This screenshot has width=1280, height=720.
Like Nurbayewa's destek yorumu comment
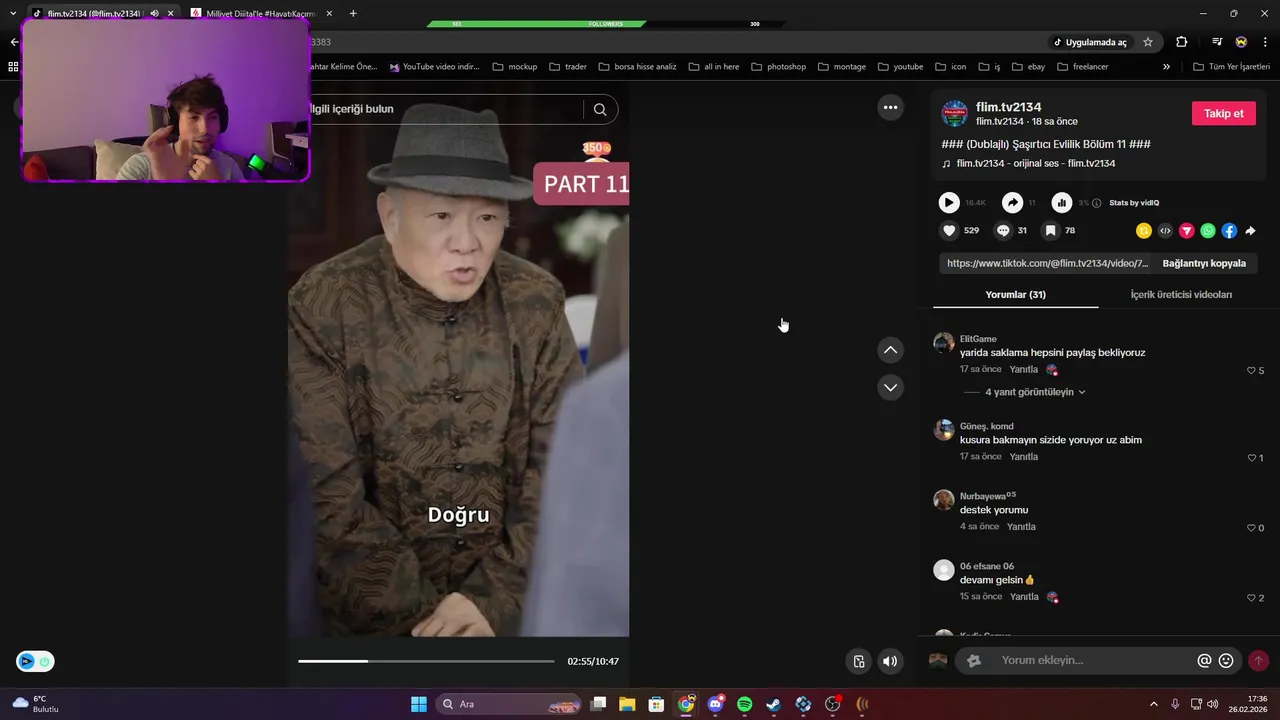tap(1251, 527)
